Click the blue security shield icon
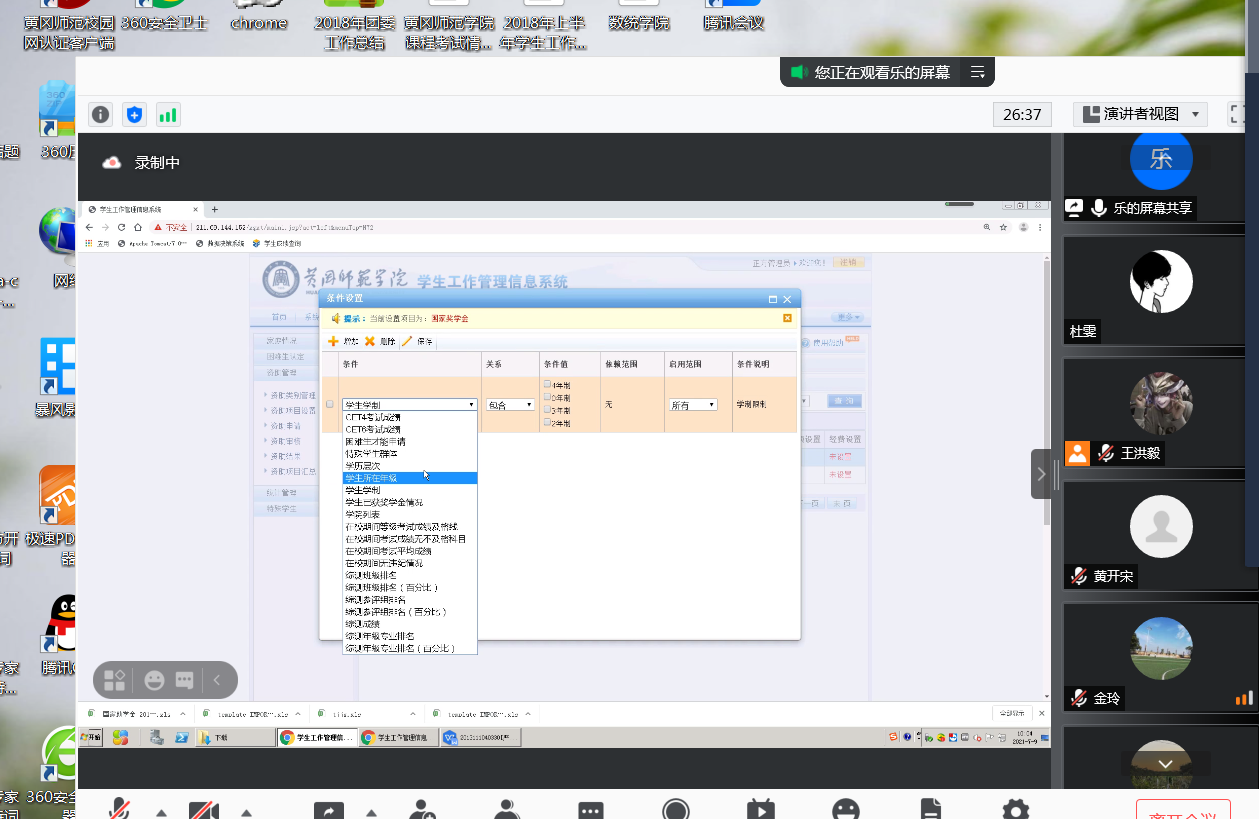Image resolution: width=1259 pixels, height=819 pixels. 134,114
